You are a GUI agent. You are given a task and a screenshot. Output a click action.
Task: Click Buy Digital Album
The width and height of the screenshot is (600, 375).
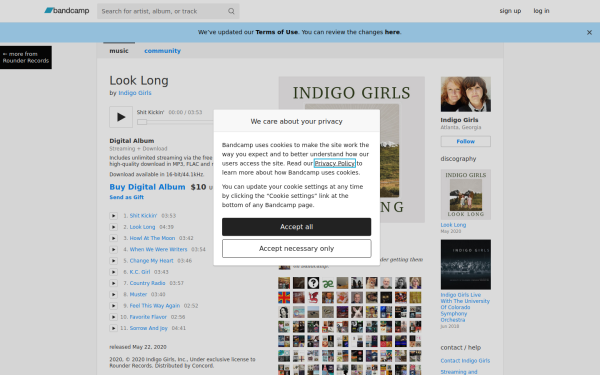point(147,187)
